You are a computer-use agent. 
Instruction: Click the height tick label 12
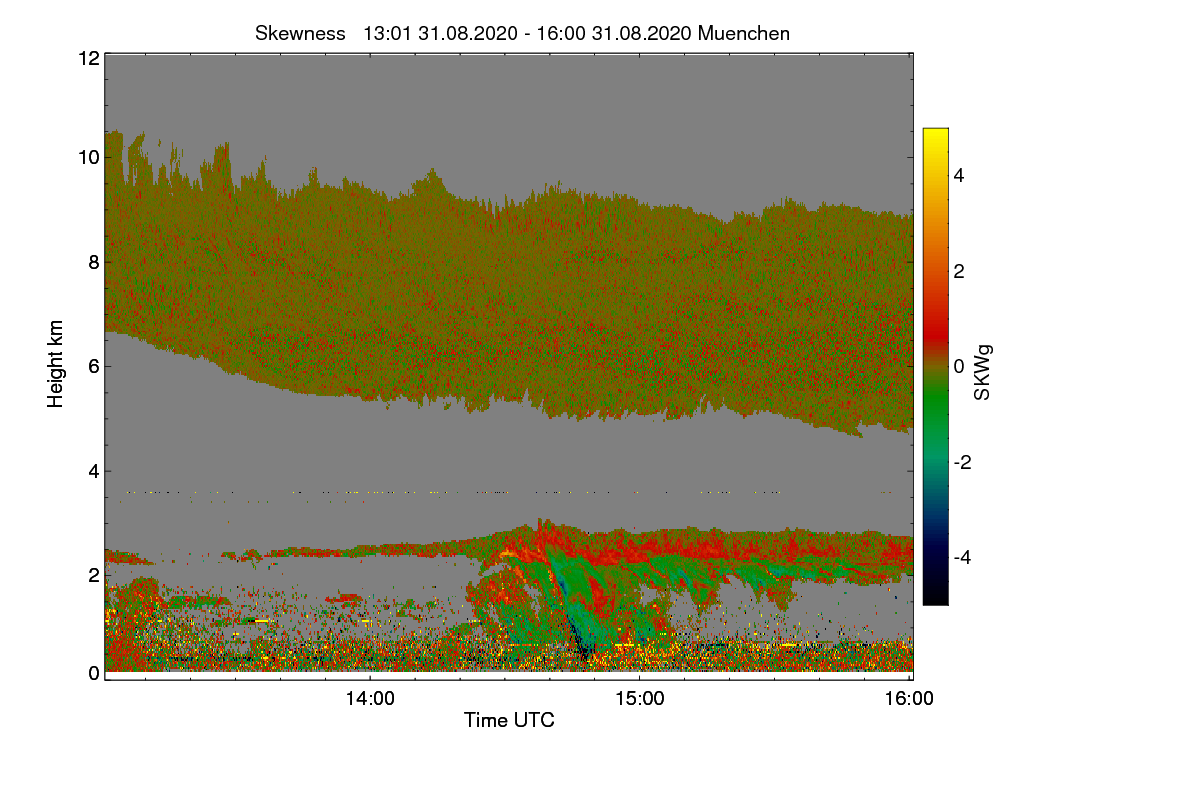(88, 58)
